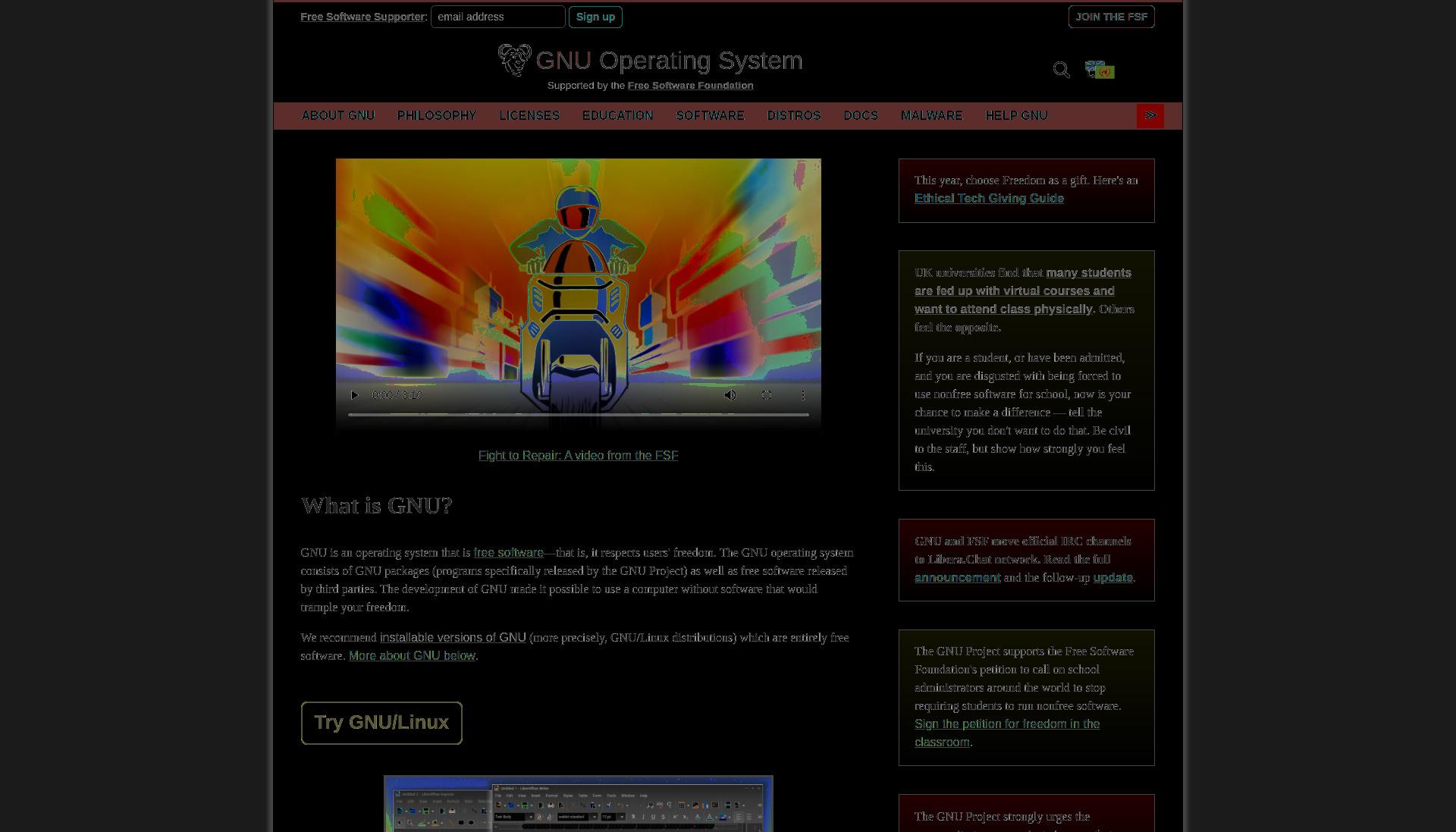Open the DISTROS menu item

coord(794,116)
